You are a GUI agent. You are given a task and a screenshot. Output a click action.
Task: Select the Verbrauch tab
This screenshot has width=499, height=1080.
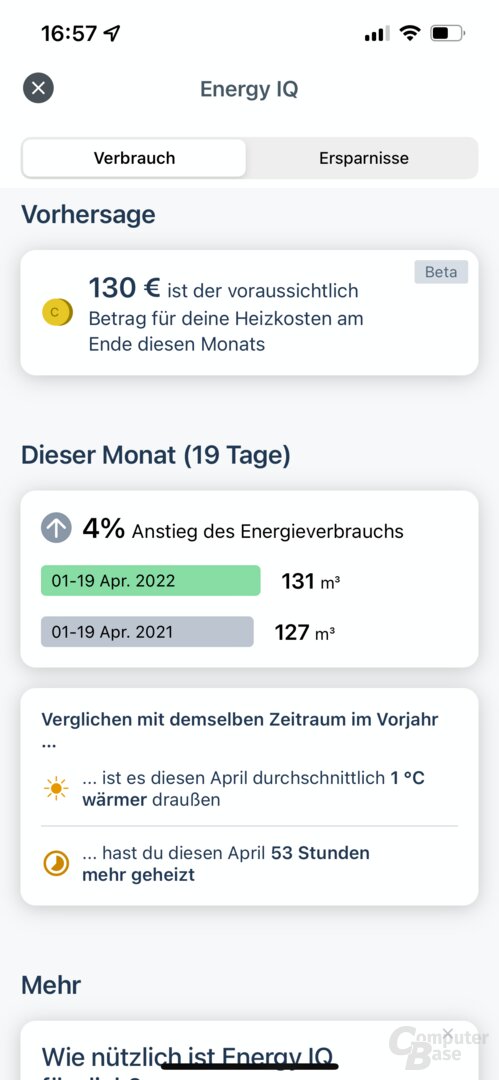pos(134,158)
